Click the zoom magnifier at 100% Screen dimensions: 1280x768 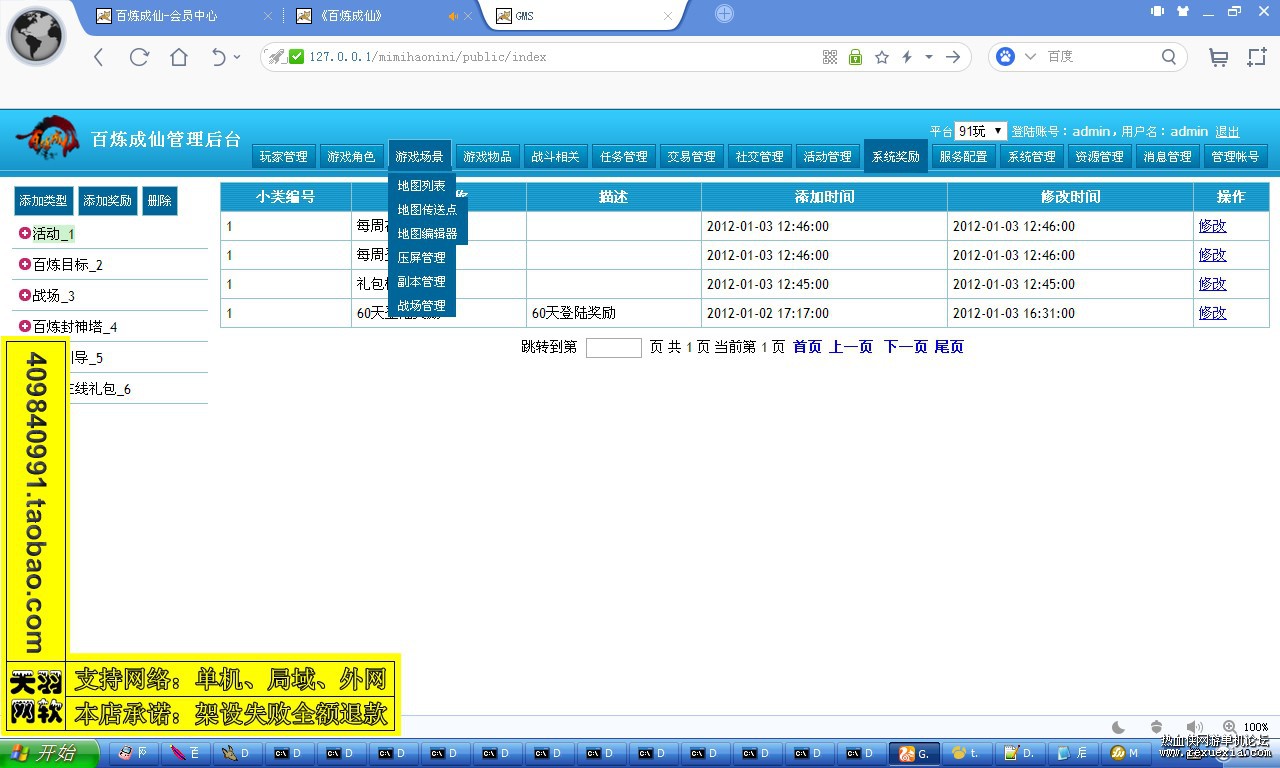[1229, 727]
